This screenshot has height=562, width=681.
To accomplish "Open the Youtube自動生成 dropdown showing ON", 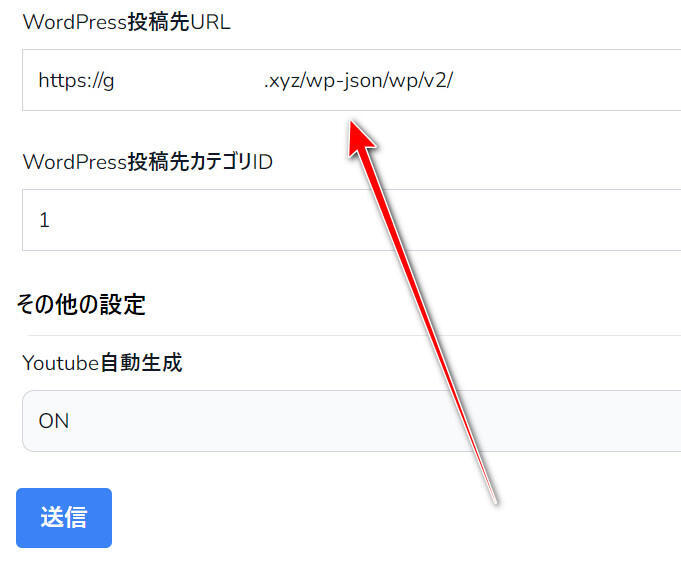I will click(x=352, y=421).
